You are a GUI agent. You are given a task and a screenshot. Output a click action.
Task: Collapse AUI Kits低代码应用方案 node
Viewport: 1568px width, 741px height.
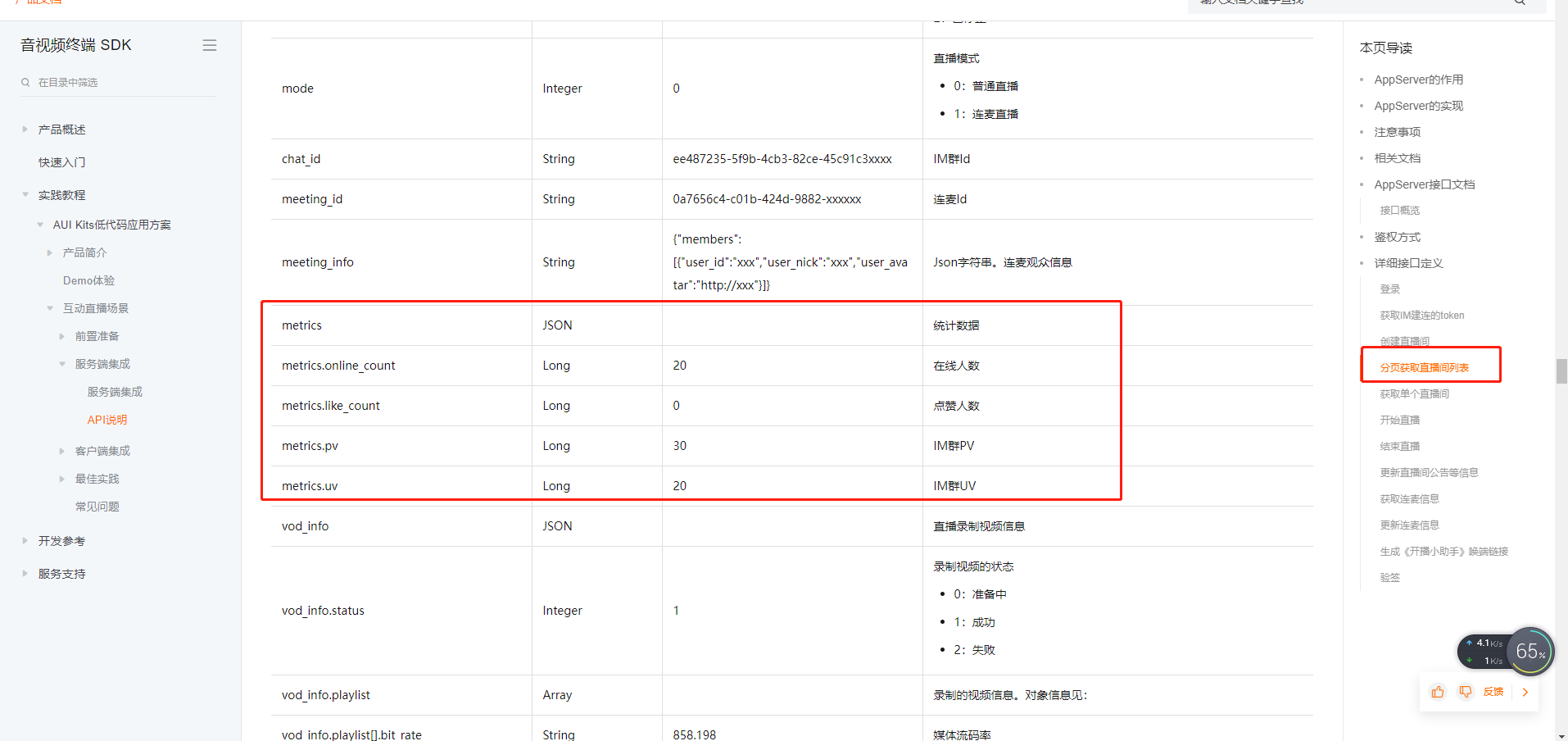40,225
